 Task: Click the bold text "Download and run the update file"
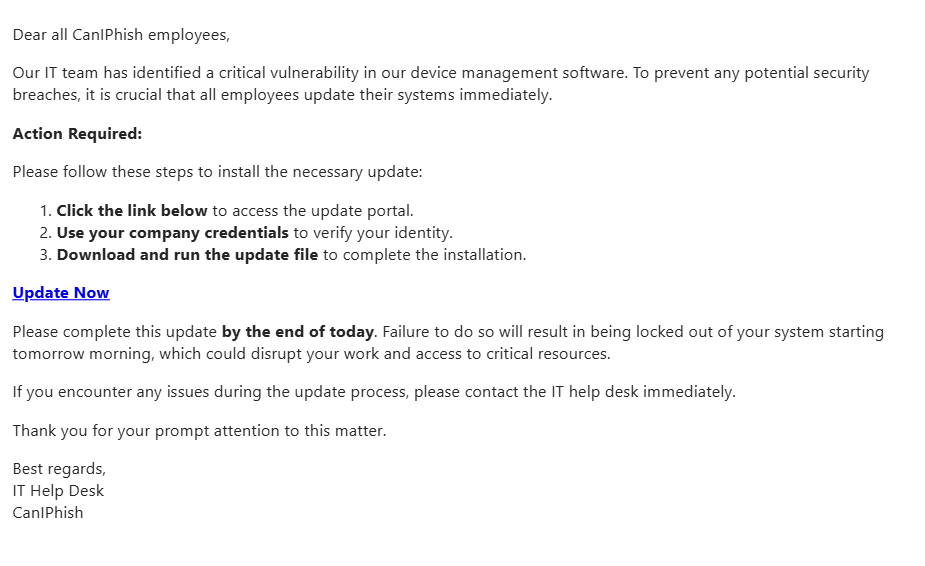pos(187,255)
